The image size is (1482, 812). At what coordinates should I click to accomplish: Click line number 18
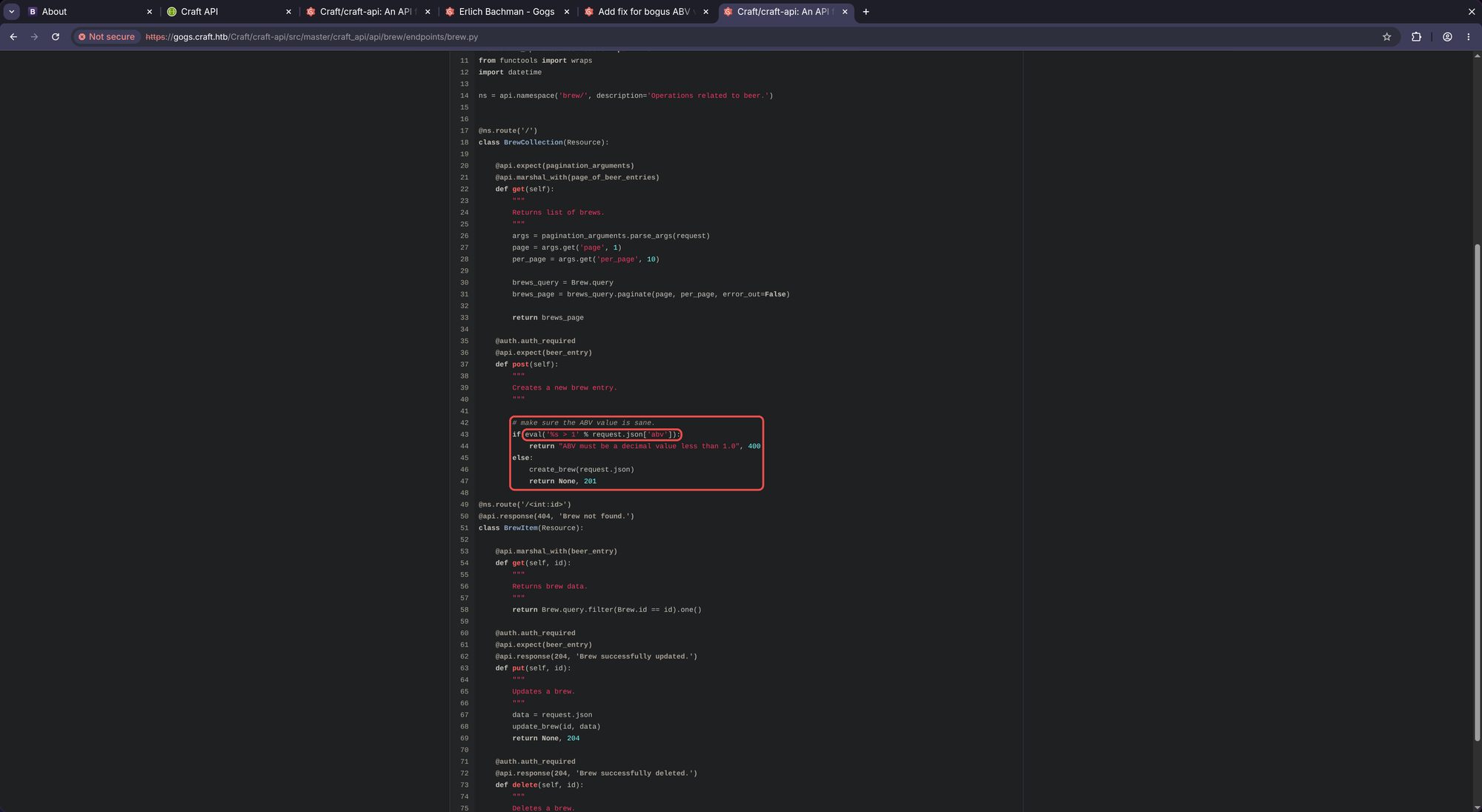pos(465,142)
